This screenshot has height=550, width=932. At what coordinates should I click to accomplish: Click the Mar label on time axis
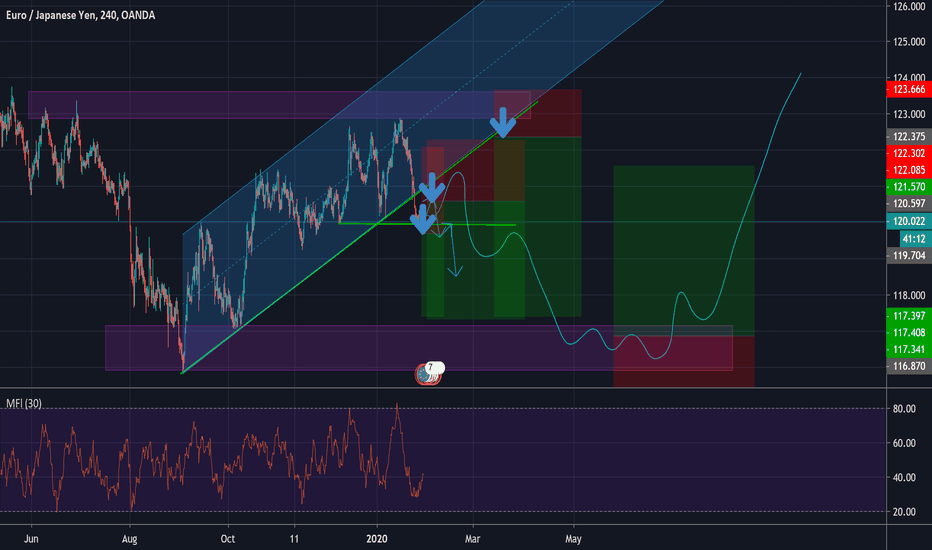tap(473, 539)
